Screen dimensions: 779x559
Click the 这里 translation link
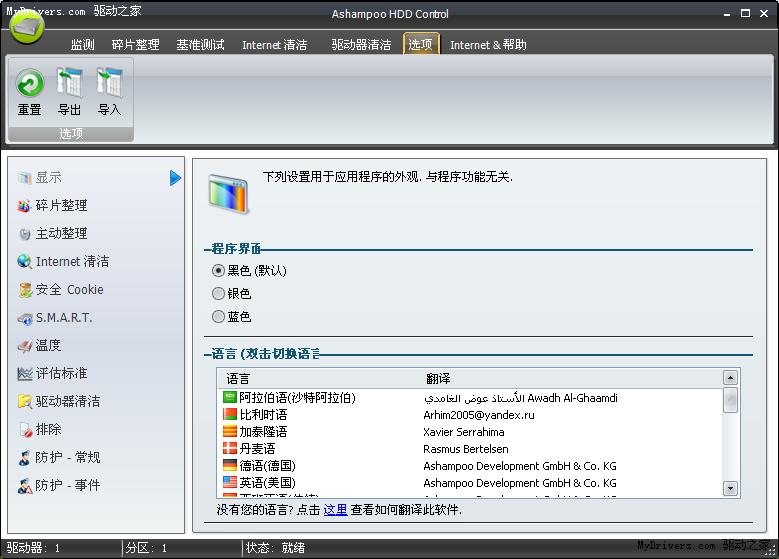335,509
